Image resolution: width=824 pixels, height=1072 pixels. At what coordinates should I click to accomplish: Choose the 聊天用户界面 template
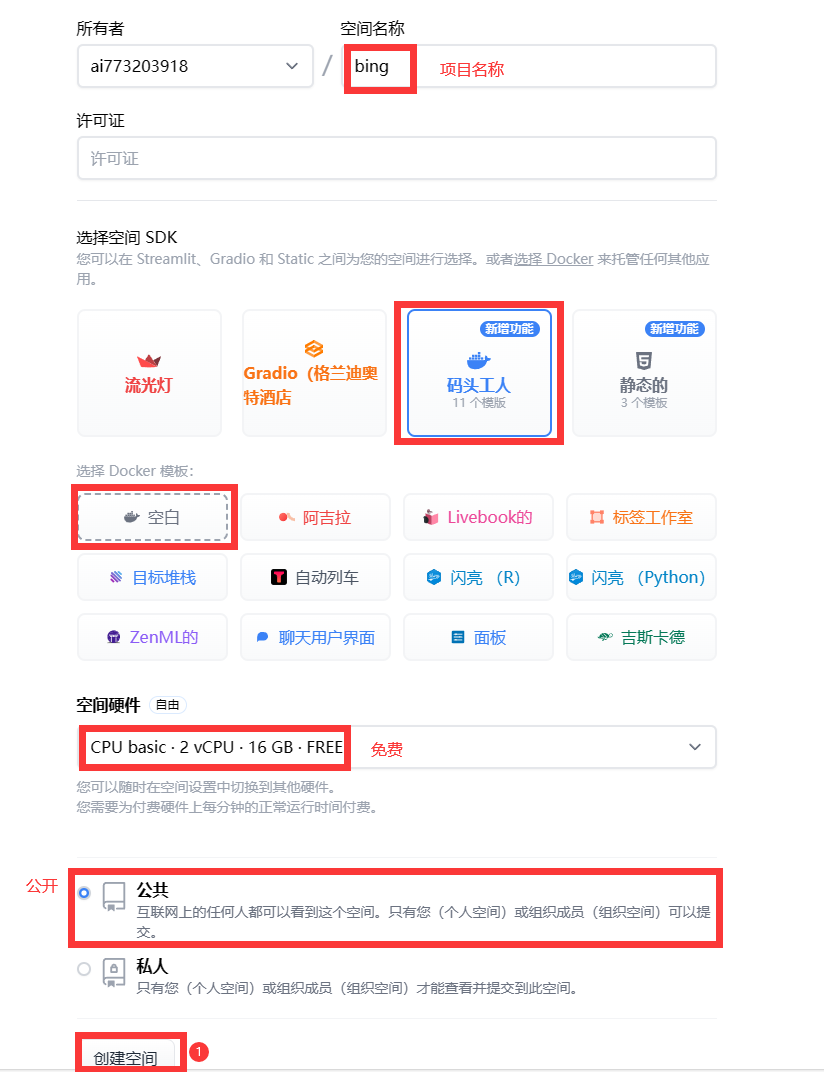click(x=315, y=637)
